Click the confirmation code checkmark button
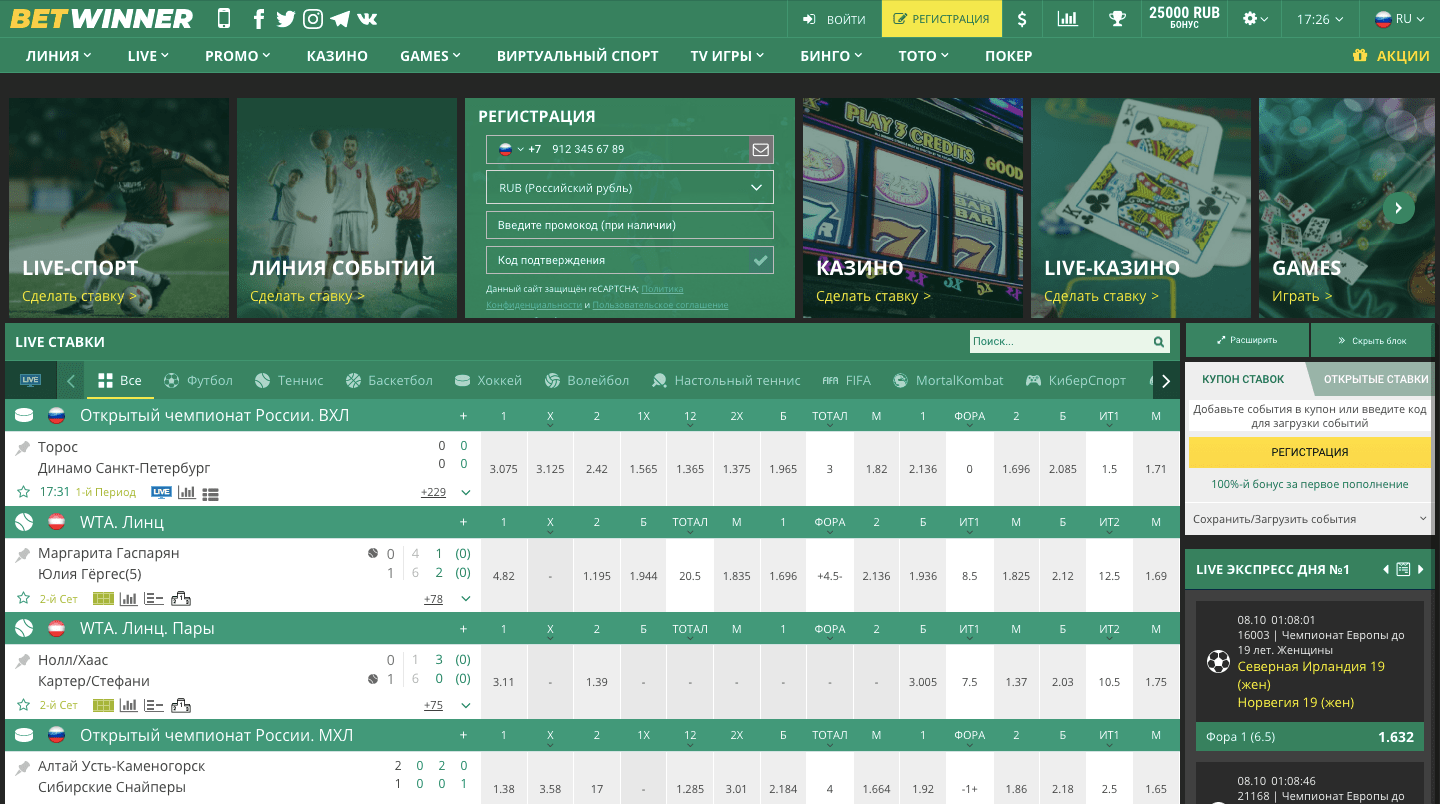The image size is (1440, 804). 761,260
